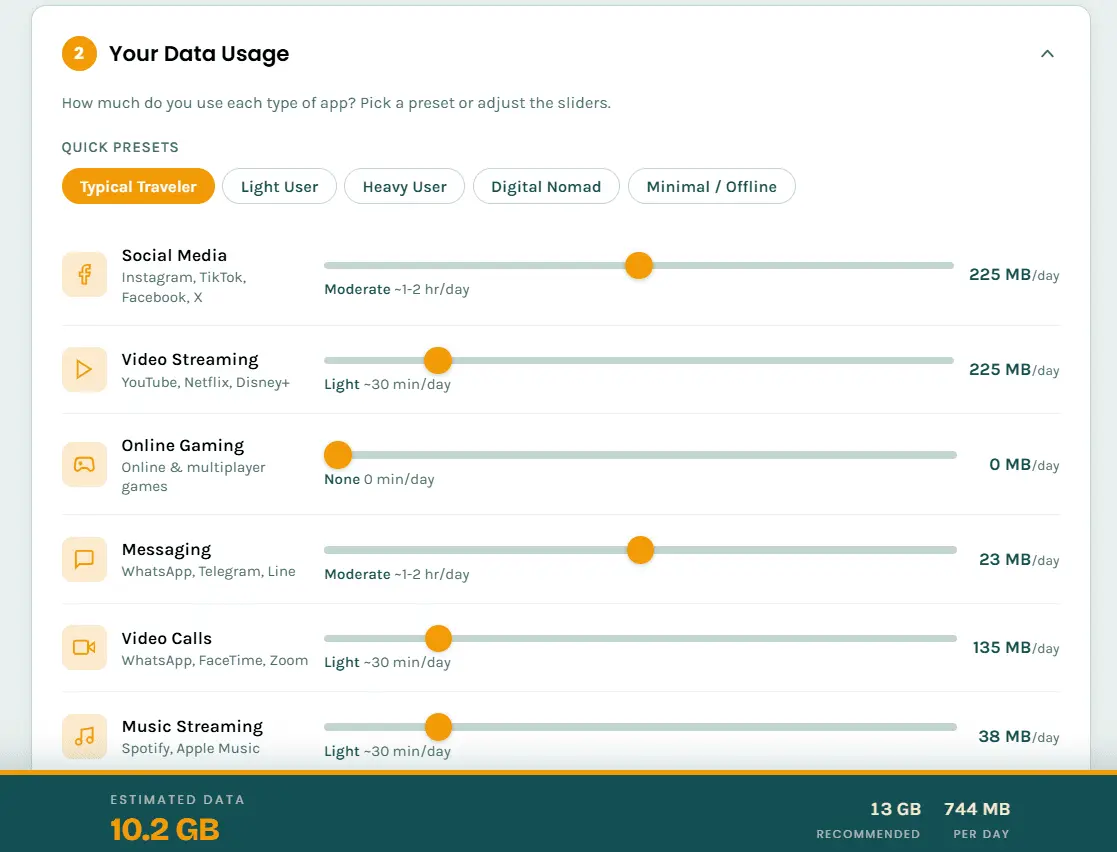
Task: Click 'WhatsApp, FaceTime, Zoom' text
Action: coord(215,660)
